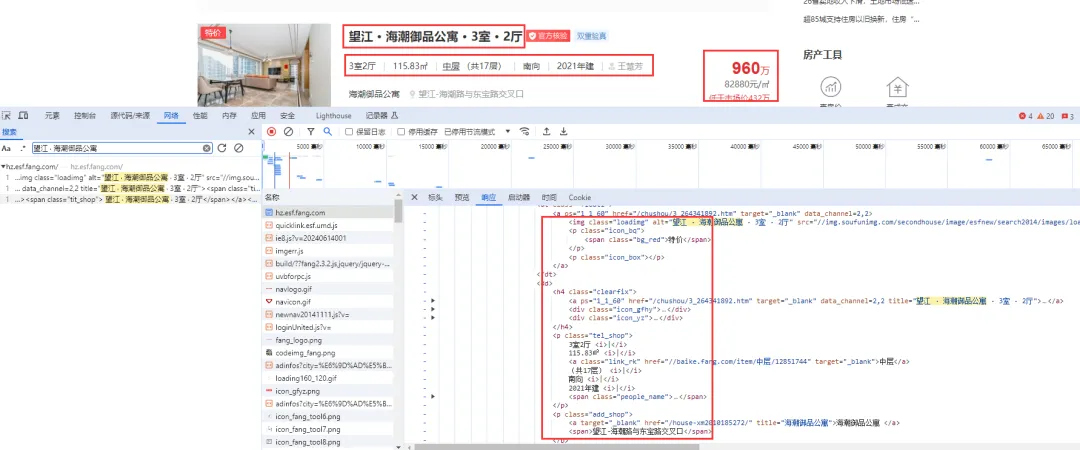
Task: Open the Lighthouse tab
Action: coord(333,116)
